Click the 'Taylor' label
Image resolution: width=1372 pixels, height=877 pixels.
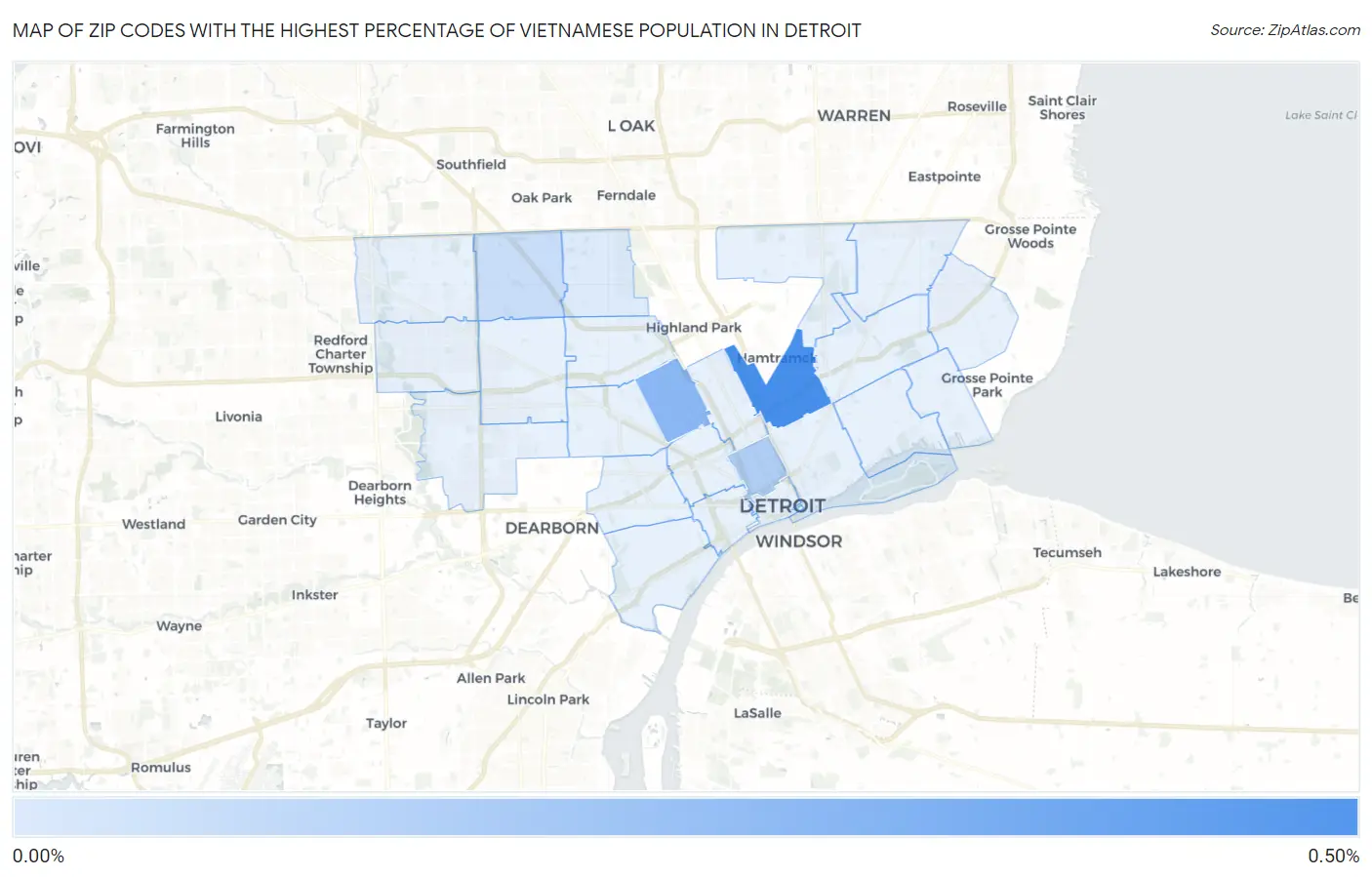coord(386,724)
